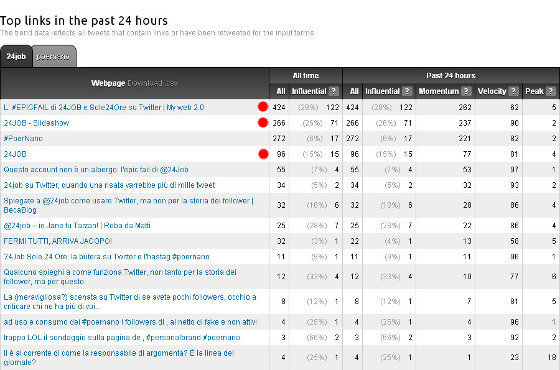This screenshot has height=370, width=560.
Task: Open 'Questo account non è un albergo' link
Action: tap(96, 170)
